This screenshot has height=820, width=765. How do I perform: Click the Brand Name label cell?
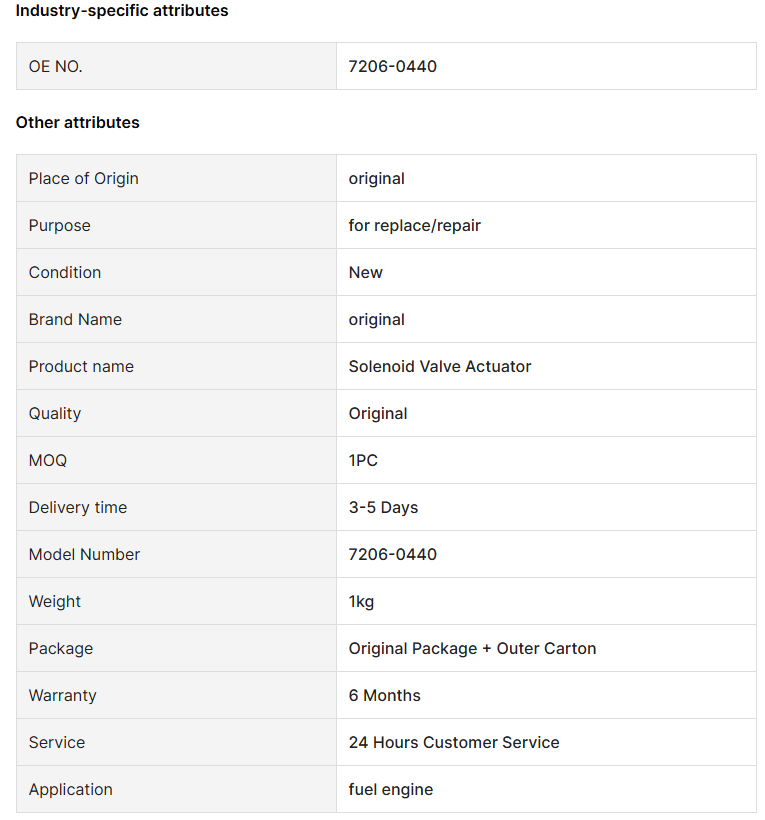(176, 319)
